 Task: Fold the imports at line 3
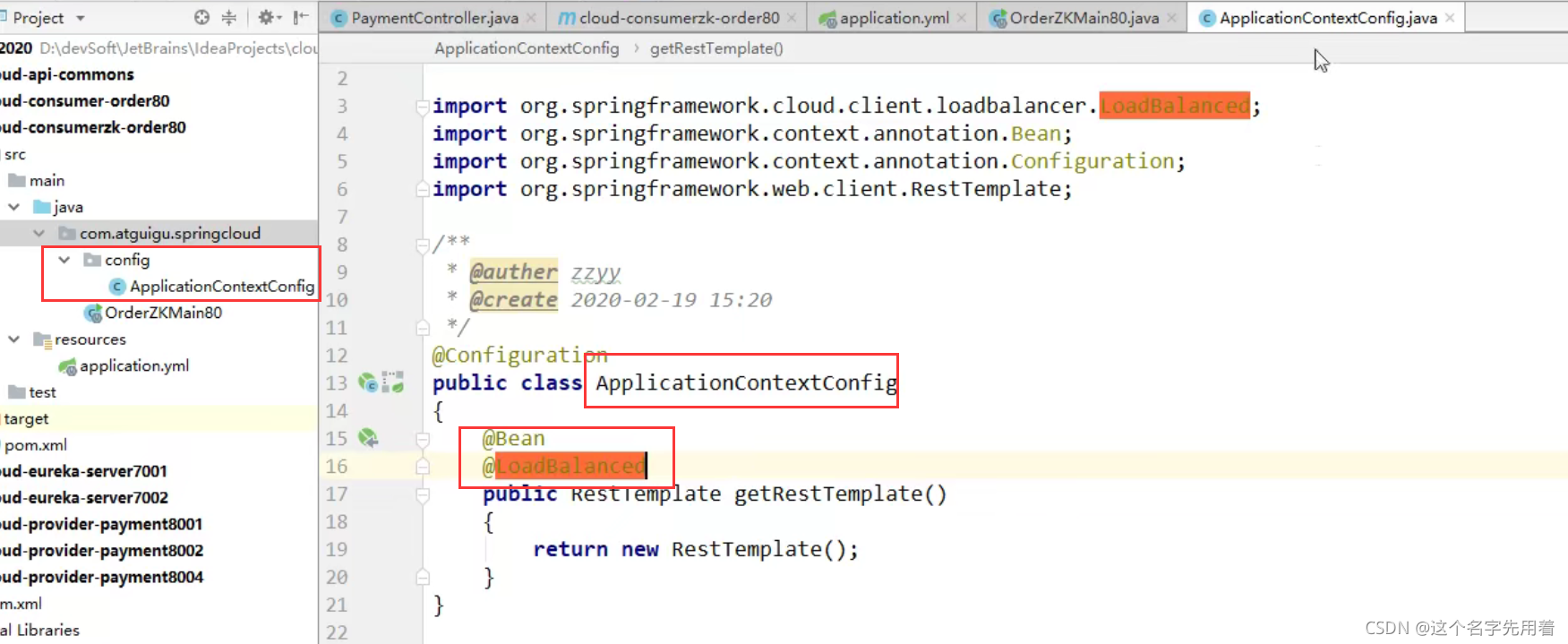[422, 107]
